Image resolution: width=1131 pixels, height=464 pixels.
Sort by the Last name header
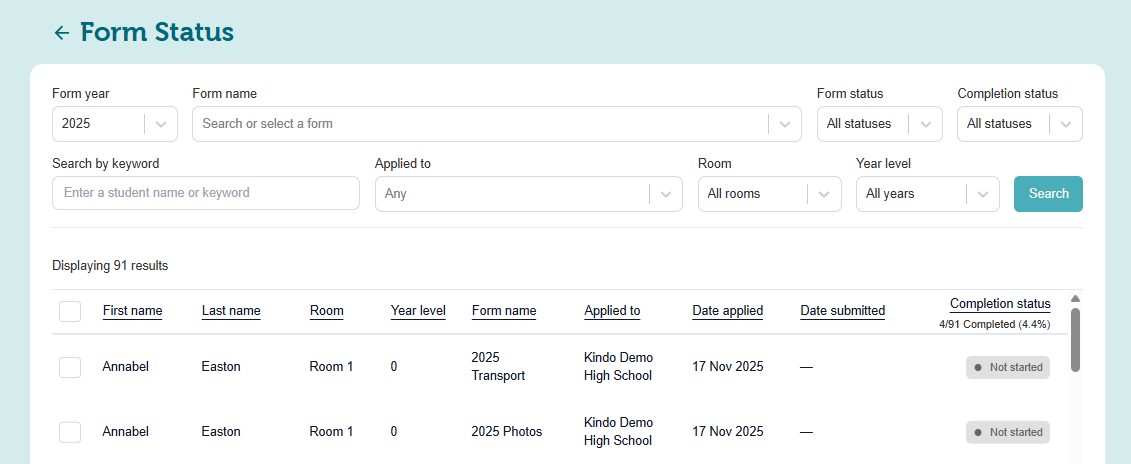click(231, 311)
